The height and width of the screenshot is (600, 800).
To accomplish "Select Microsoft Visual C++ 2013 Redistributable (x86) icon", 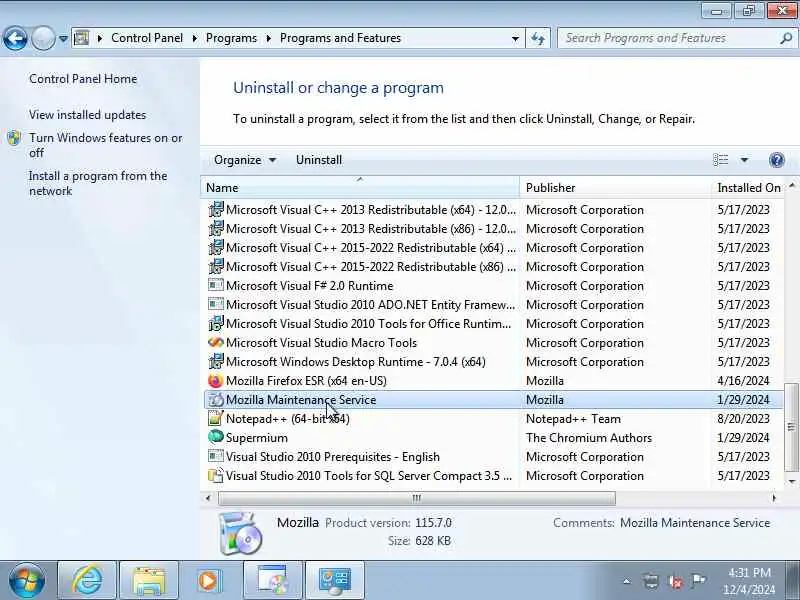I will click(x=216, y=229).
